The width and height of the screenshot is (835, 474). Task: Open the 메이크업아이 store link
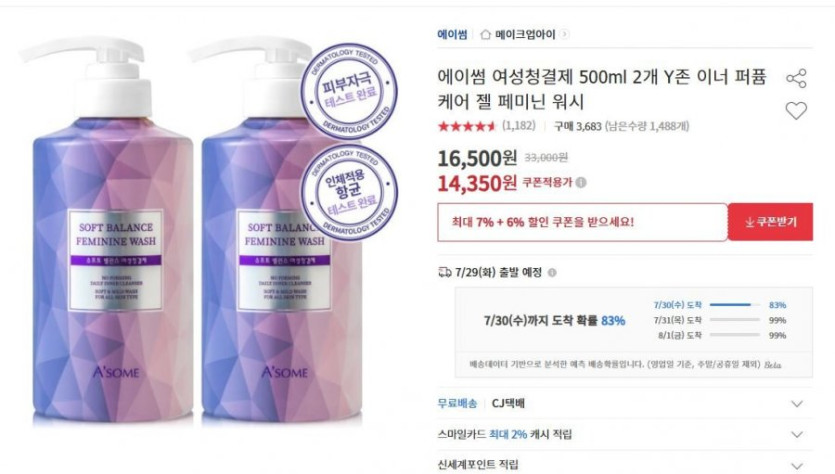pyautogui.click(x=525, y=35)
